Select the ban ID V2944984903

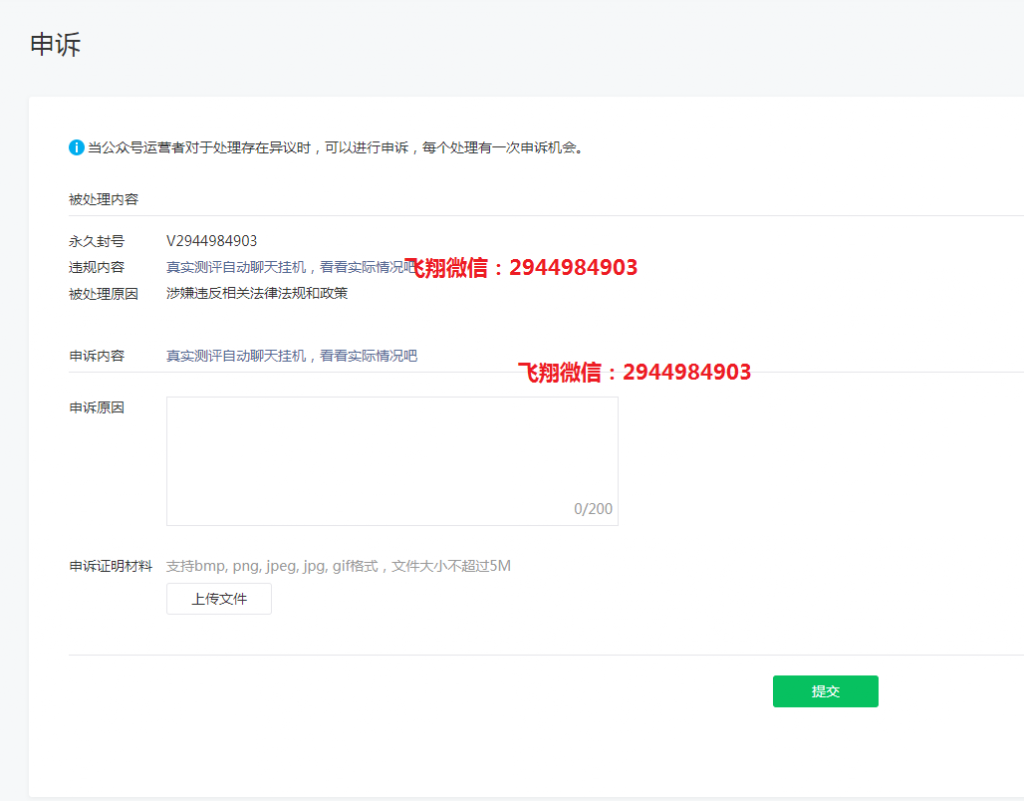point(211,240)
